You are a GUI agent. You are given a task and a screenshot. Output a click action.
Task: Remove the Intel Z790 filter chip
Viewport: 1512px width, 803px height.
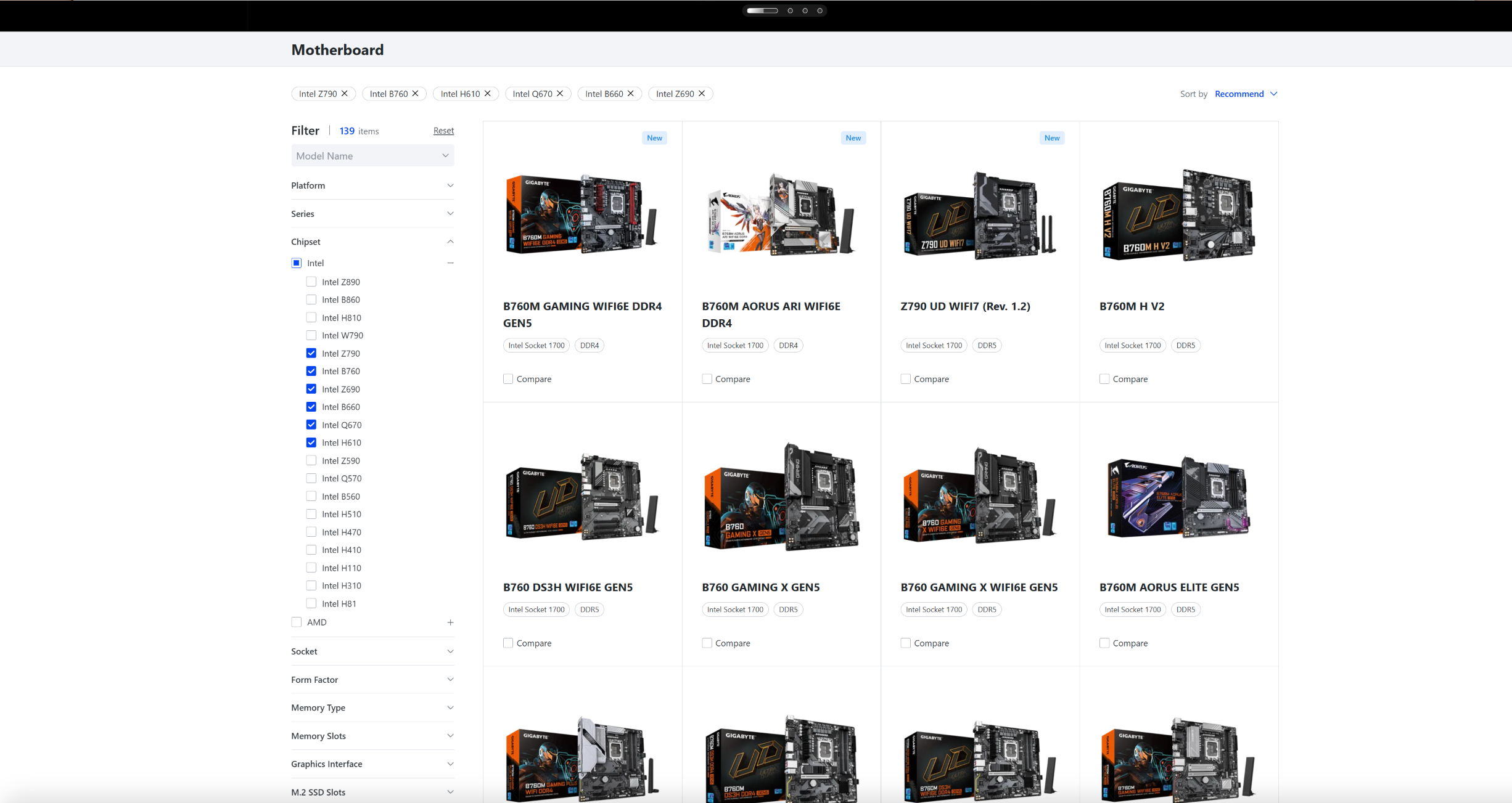pos(345,94)
